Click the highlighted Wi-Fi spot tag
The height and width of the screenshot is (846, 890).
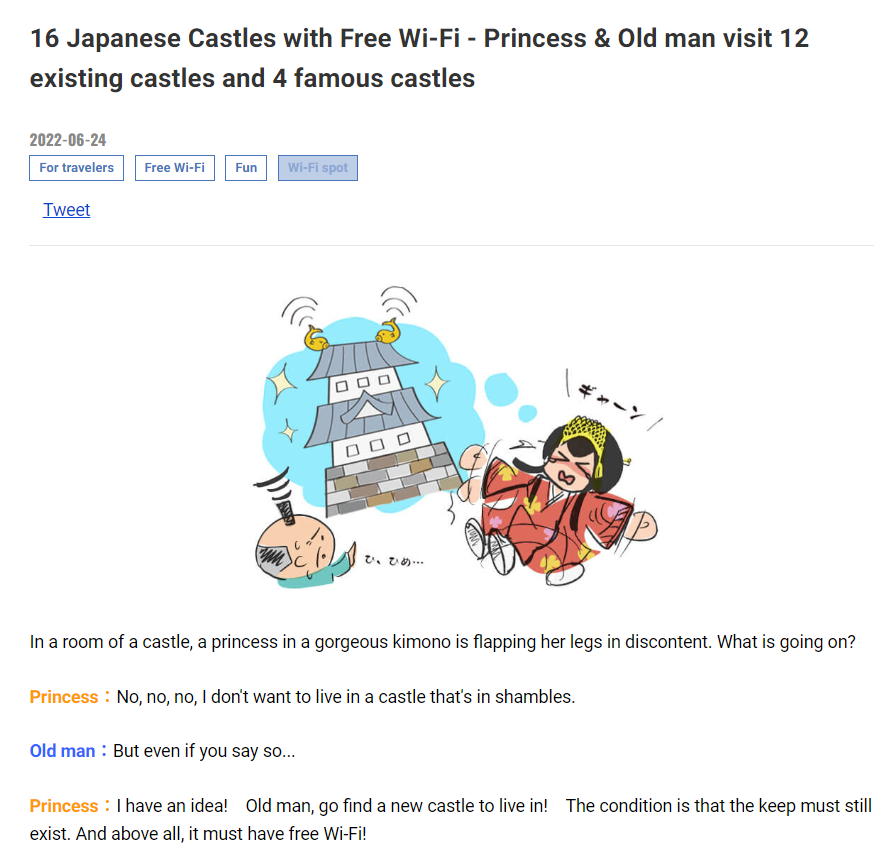(x=318, y=168)
